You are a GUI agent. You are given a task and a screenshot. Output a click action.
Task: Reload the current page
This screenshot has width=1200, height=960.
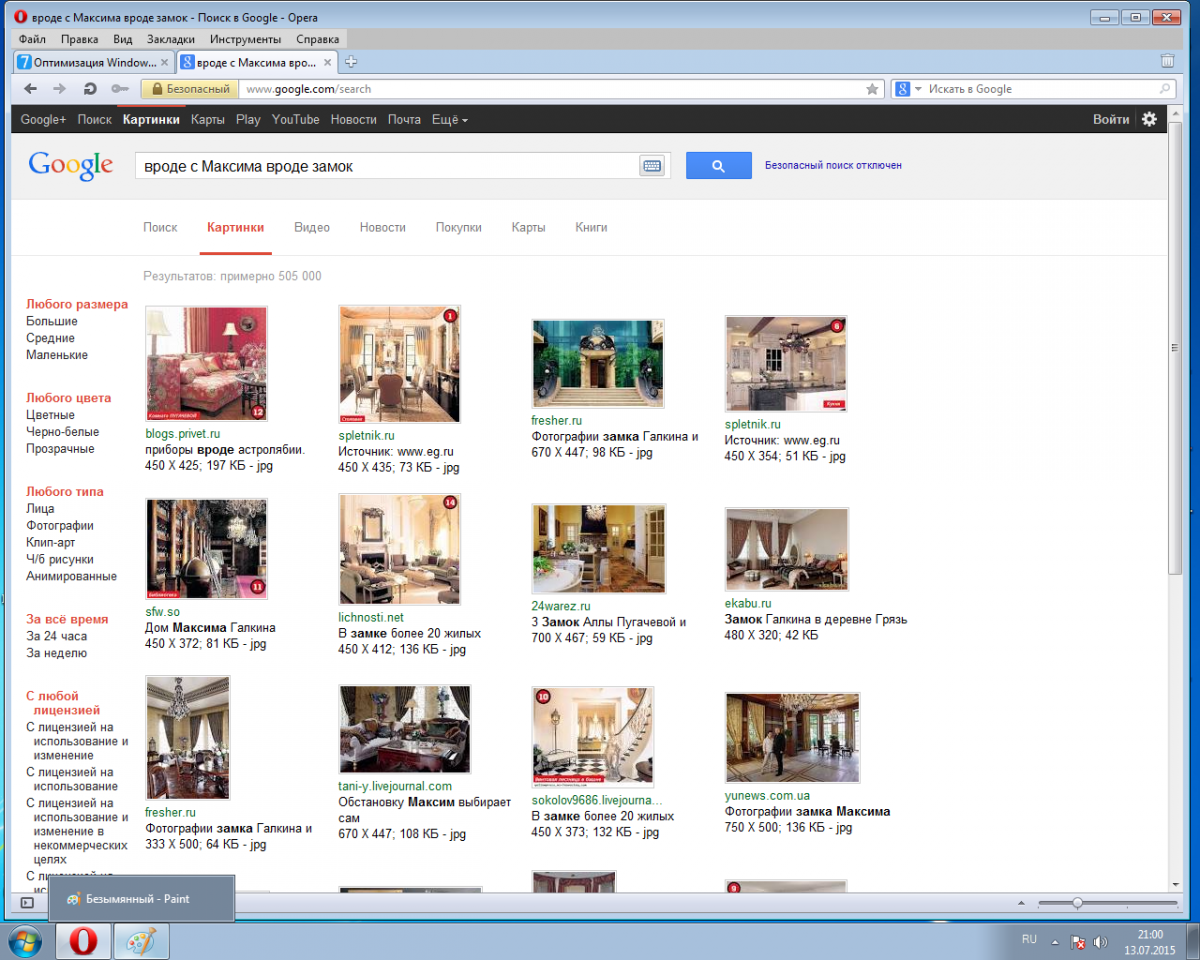tap(90, 89)
